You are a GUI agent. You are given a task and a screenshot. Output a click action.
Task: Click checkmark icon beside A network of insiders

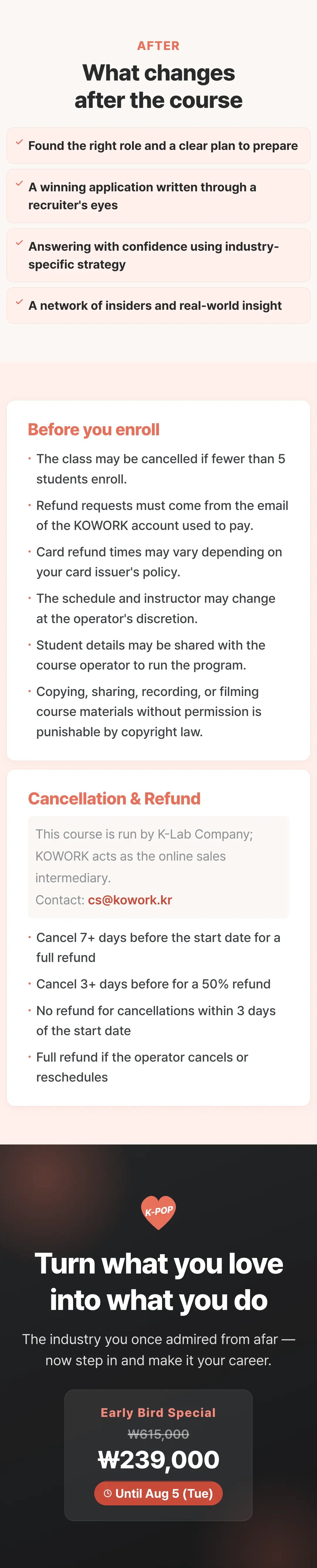tap(19, 302)
